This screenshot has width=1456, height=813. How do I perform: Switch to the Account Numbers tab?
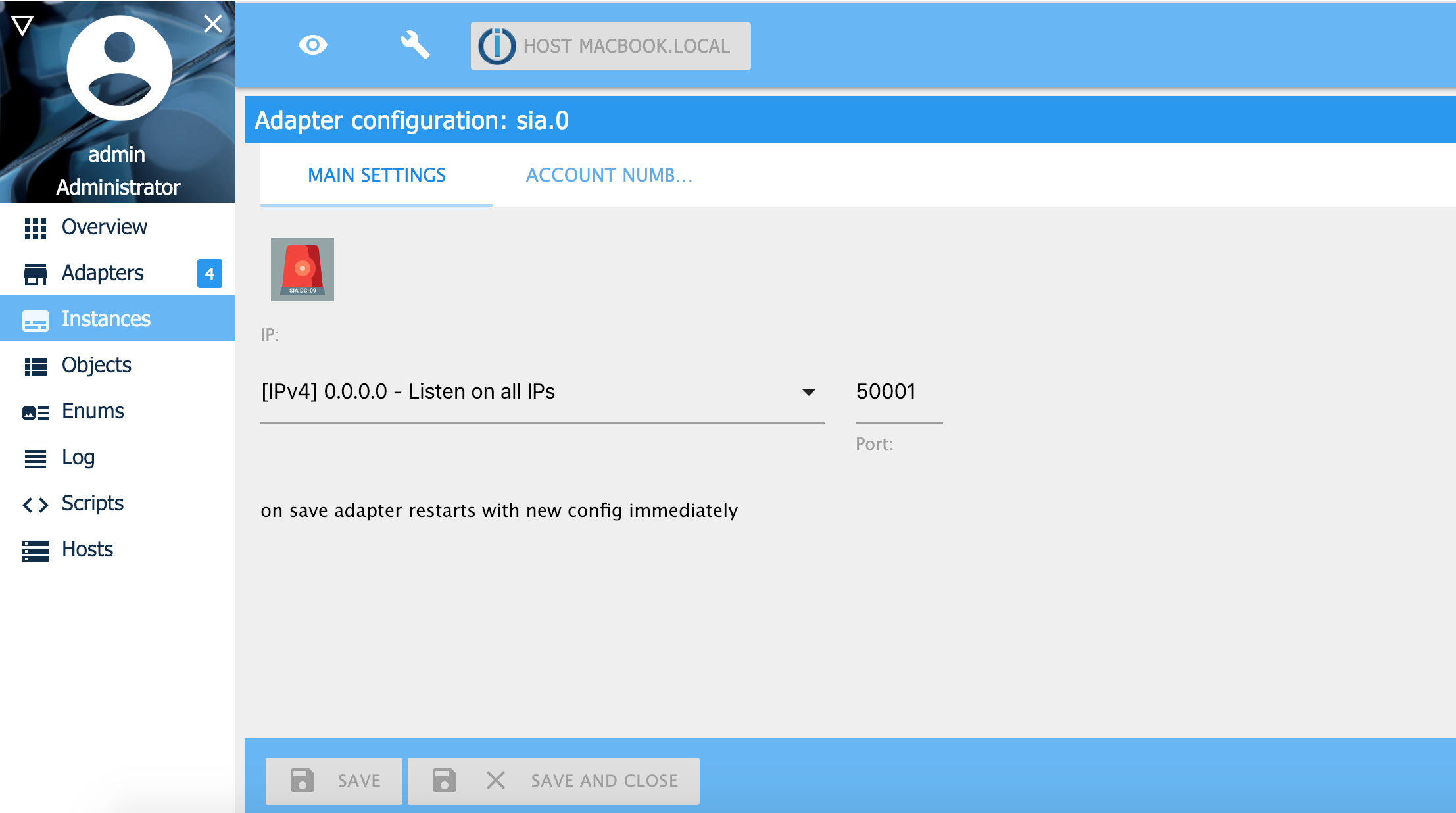(609, 175)
